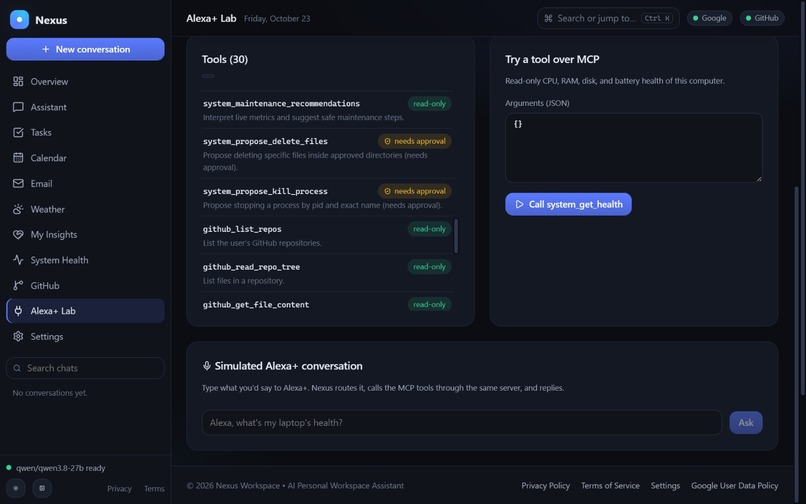Click the Google connection status pill
The height and width of the screenshot is (504, 806).
coord(709,18)
